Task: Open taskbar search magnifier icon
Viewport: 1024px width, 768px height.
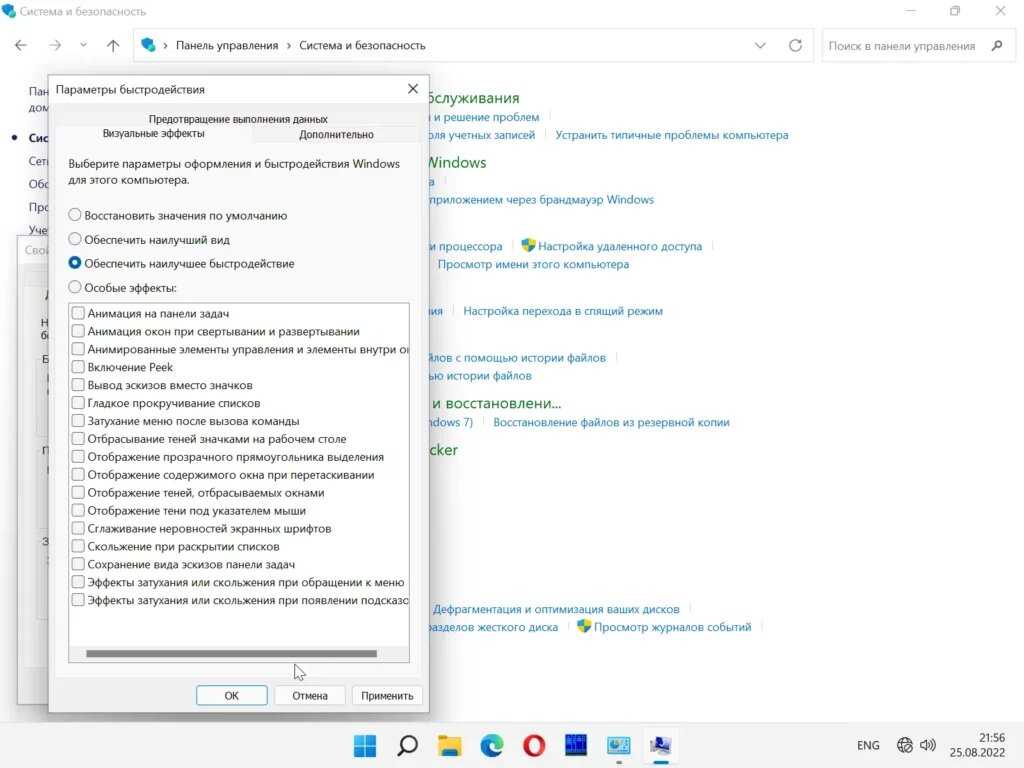Action: click(407, 745)
